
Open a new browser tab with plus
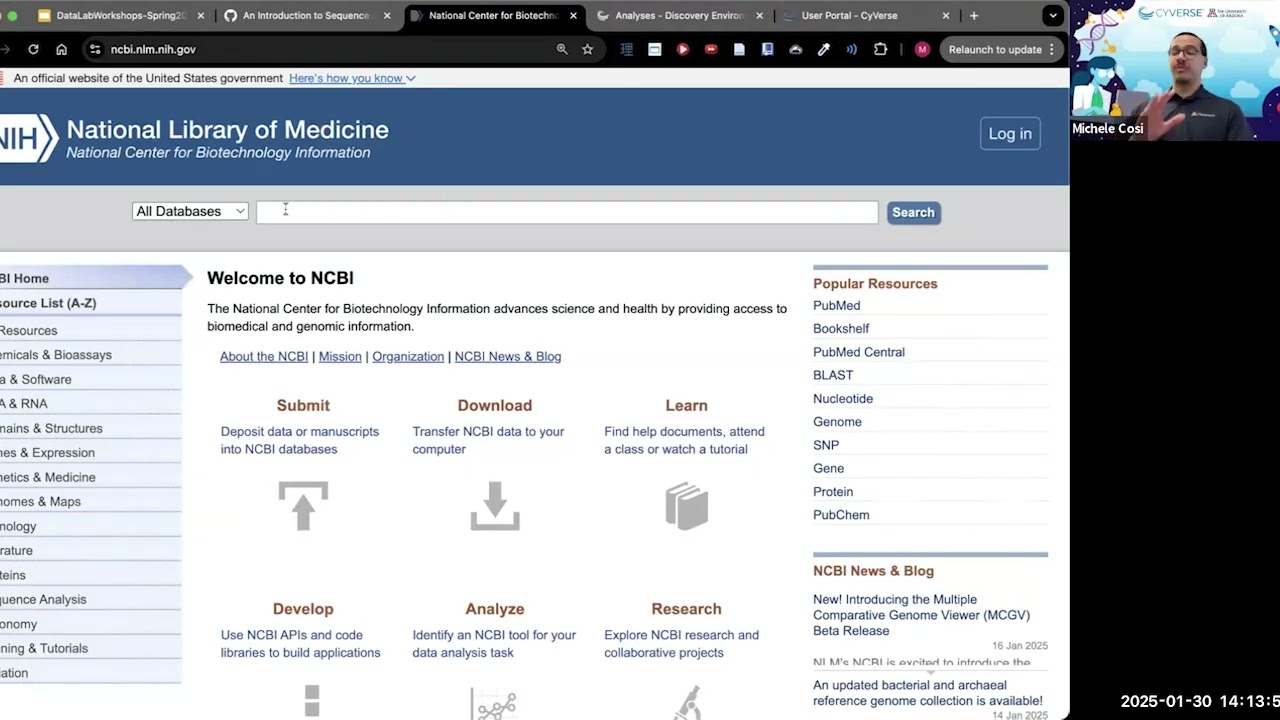click(x=974, y=15)
